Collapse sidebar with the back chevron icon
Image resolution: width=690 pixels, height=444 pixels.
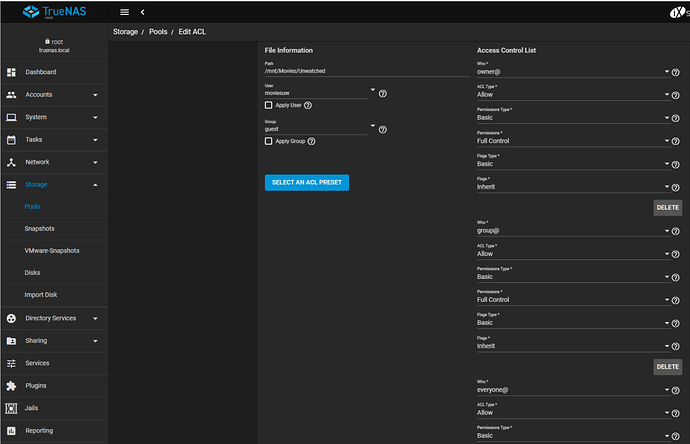[x=142, y=12]
